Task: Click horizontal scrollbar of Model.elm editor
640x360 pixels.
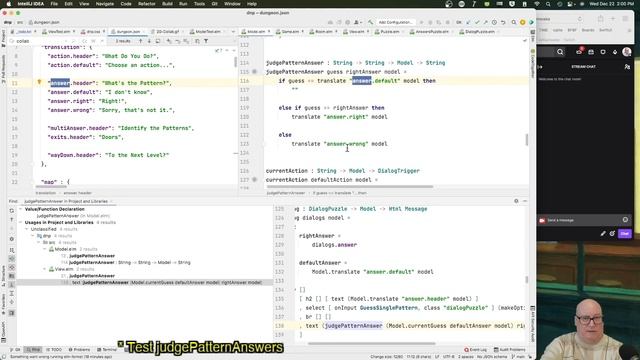Action: pos(350,187)
